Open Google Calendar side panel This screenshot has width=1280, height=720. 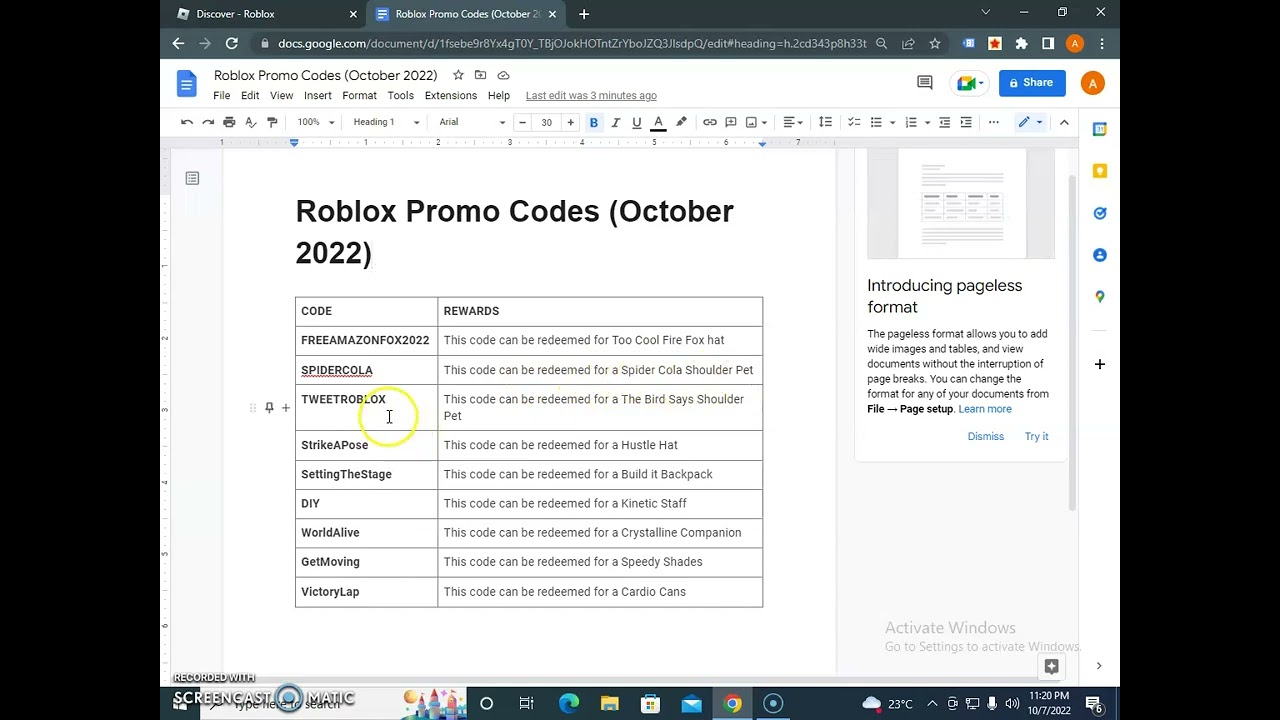pos(1100,129)
